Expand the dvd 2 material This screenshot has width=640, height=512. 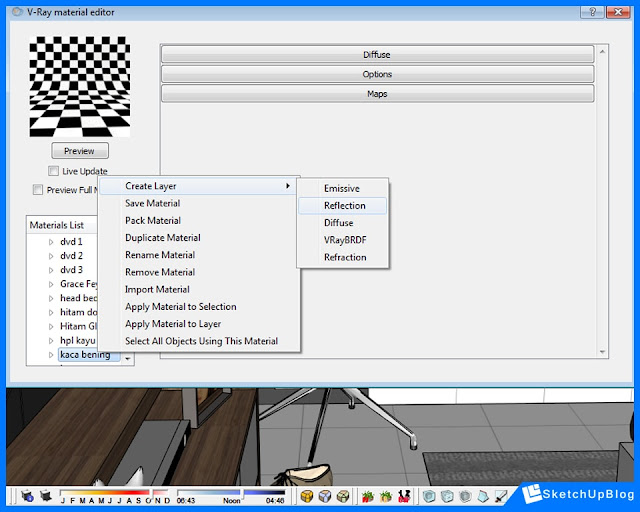click(51, 256)
